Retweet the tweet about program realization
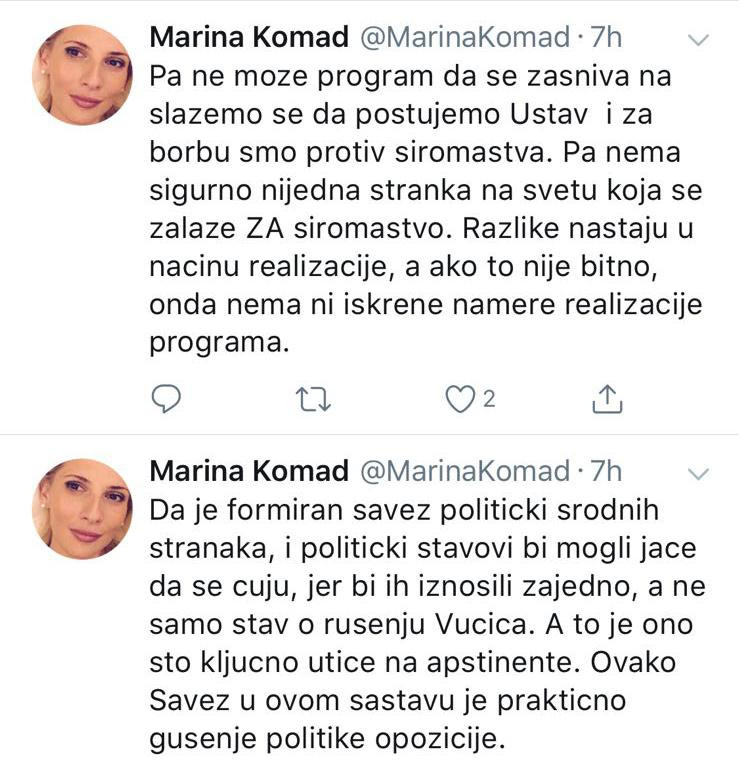This screenshot has width=739, height=772. click(314, 400)
